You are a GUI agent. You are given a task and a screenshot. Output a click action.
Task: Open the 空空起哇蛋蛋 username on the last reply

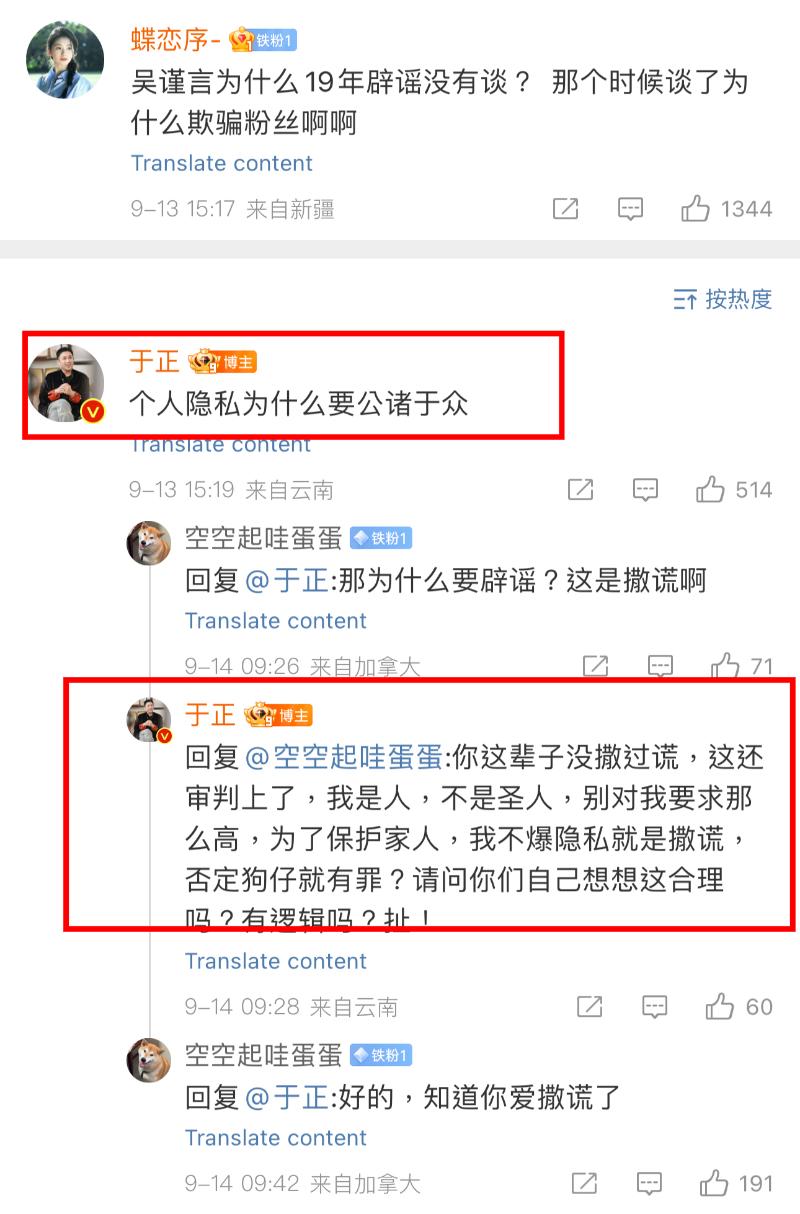click(x=264, y=1055)
